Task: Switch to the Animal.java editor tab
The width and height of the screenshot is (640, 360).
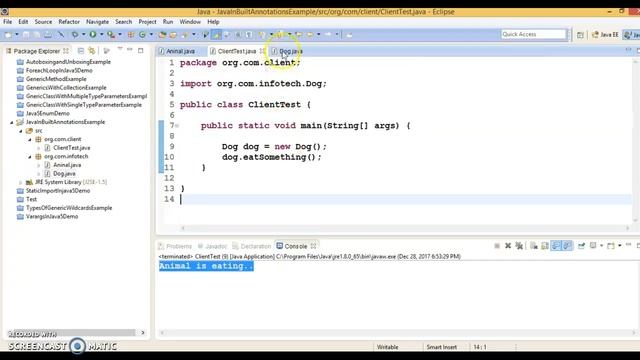Action: (x=180, y=51)
